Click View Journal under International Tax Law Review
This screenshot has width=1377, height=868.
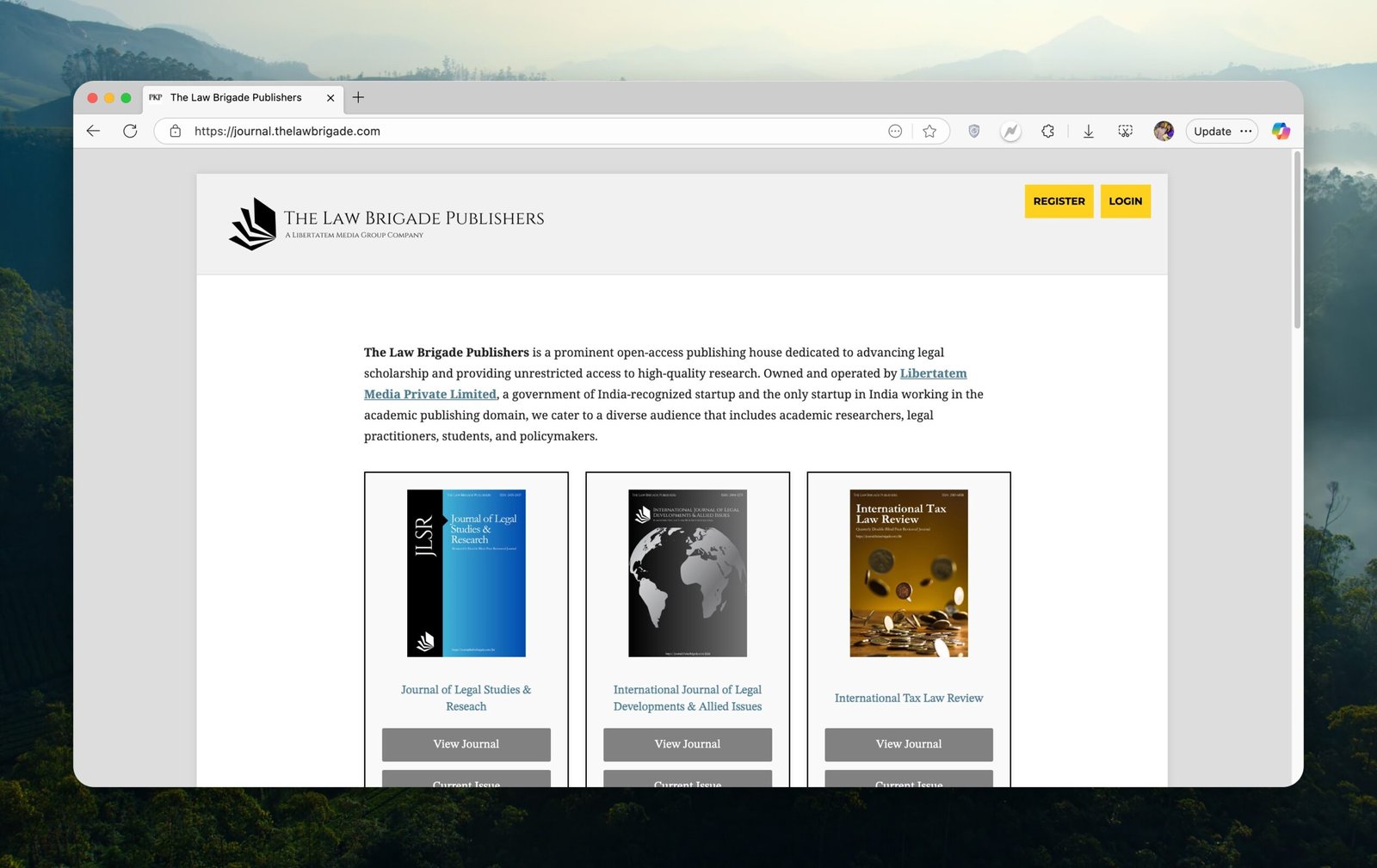point(908,744)
